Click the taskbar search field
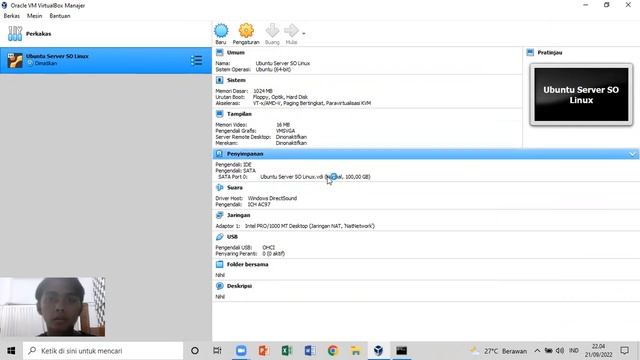Viewport: 640px width, 360px height. [103, 351]
